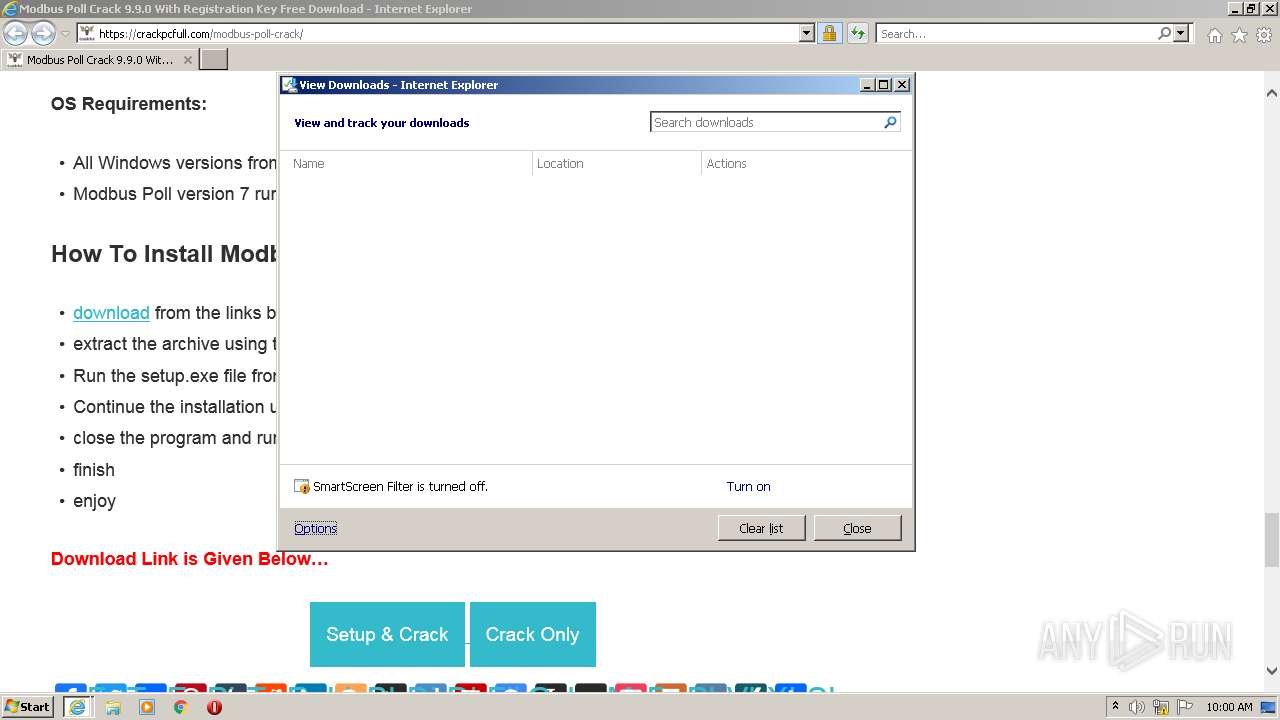Click the View Downloads window icon
The height and width of the screenshot is (720, 1280).
coord(289,85)
